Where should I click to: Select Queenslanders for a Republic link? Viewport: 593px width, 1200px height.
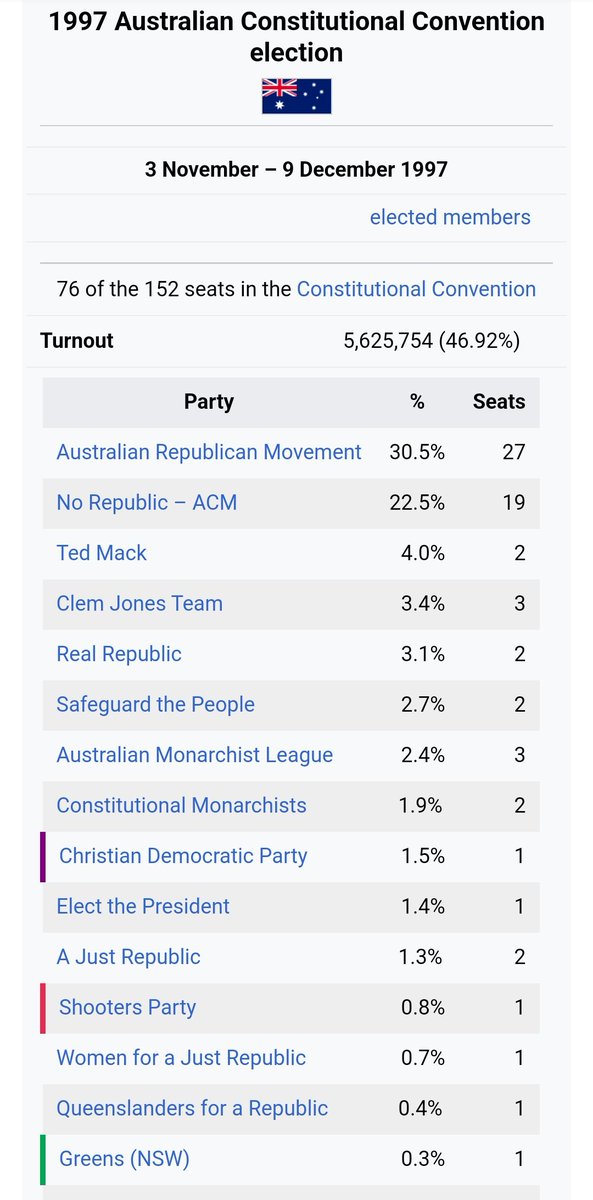pos(193,1108)
